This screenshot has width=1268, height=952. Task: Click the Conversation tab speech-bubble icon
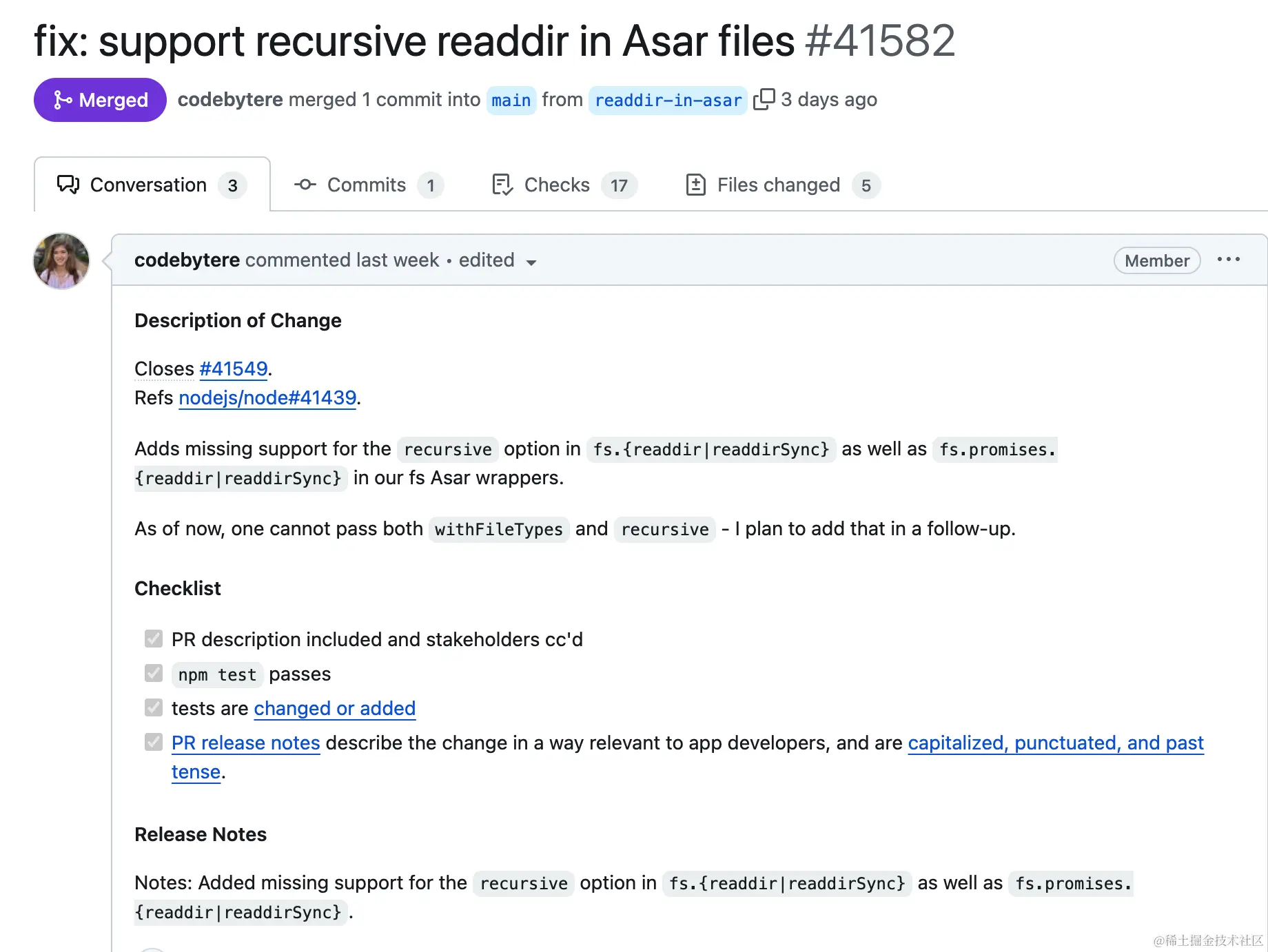(x=68, y=185)
